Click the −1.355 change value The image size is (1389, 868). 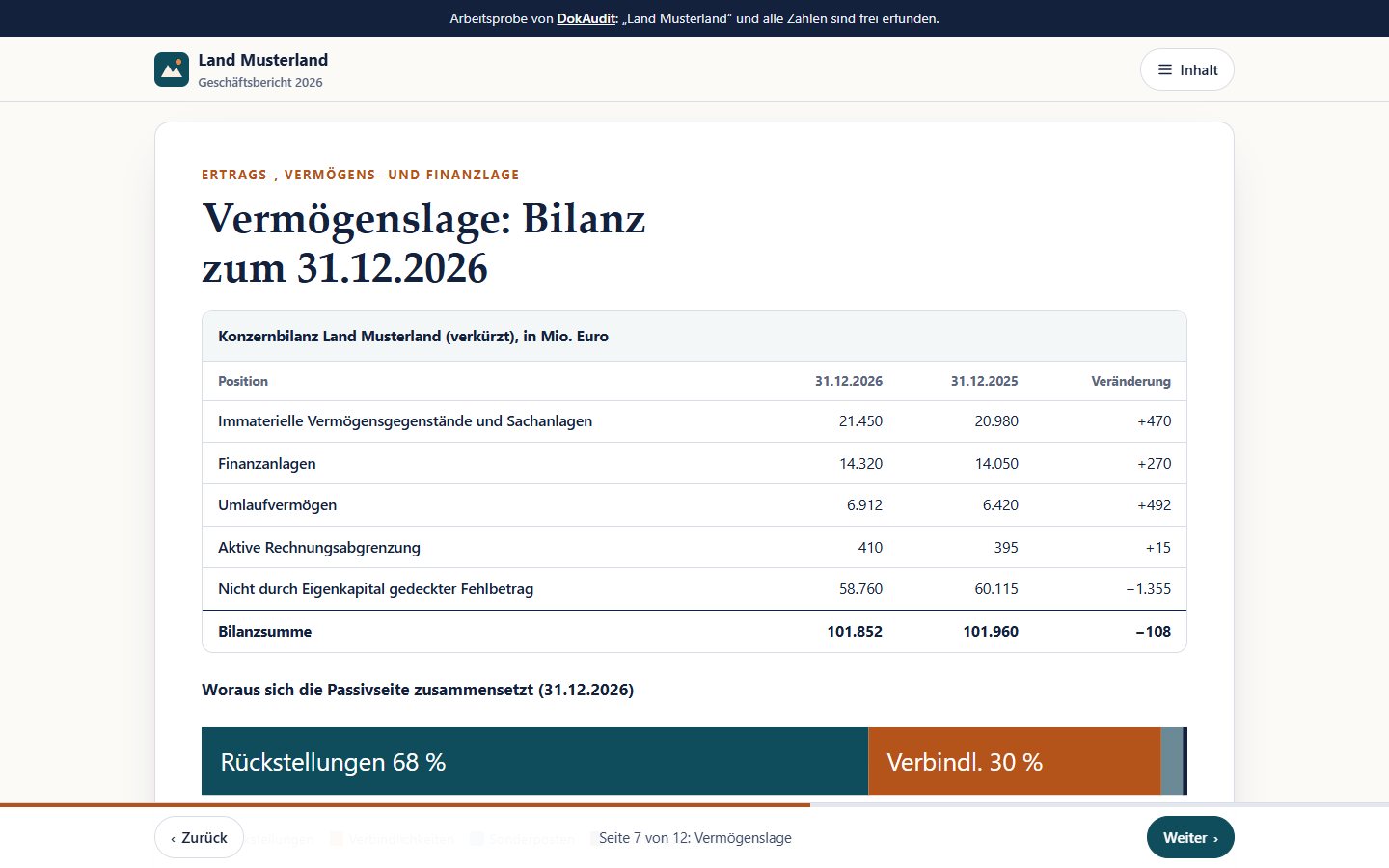[x=1148, y=588]
